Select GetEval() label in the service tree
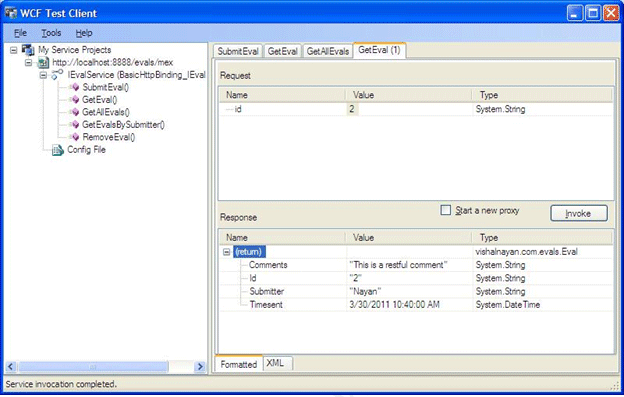 click(x=99, y=99)
